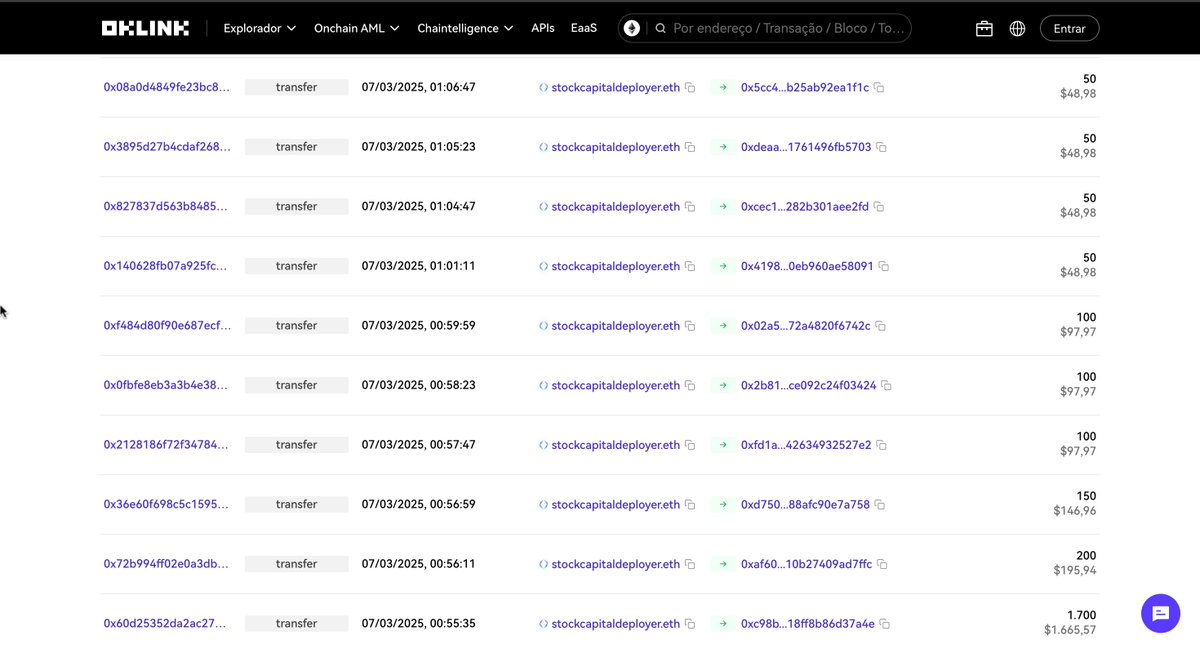The width and height of the screenshot is (1200, 653).
Task: Click transfer tag in 01:06:47 row
Action: click(x=296, y=87)
